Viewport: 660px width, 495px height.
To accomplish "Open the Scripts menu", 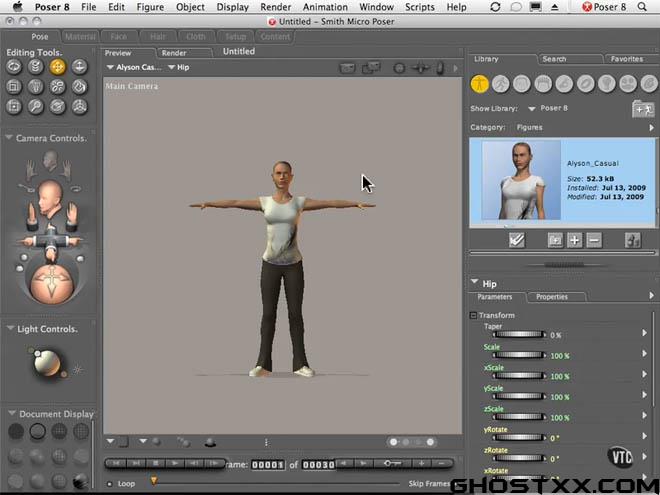I will [420, 7].
